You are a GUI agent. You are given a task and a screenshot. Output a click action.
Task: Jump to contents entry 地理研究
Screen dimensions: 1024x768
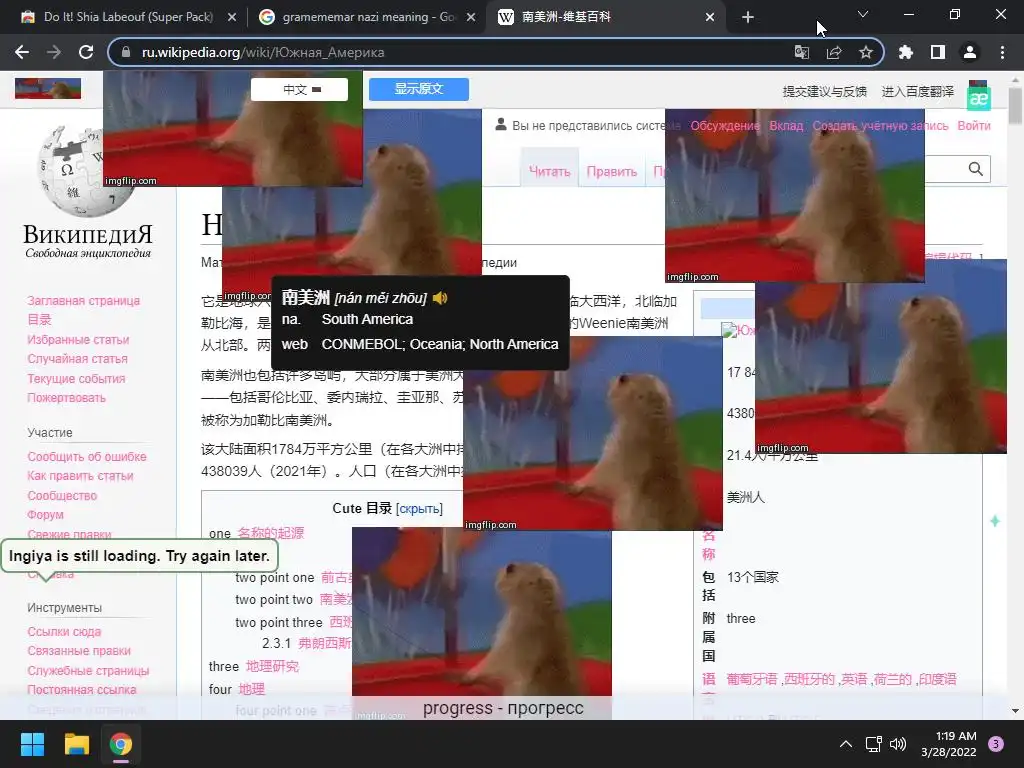pyautogui.click(x=272, y=666)
